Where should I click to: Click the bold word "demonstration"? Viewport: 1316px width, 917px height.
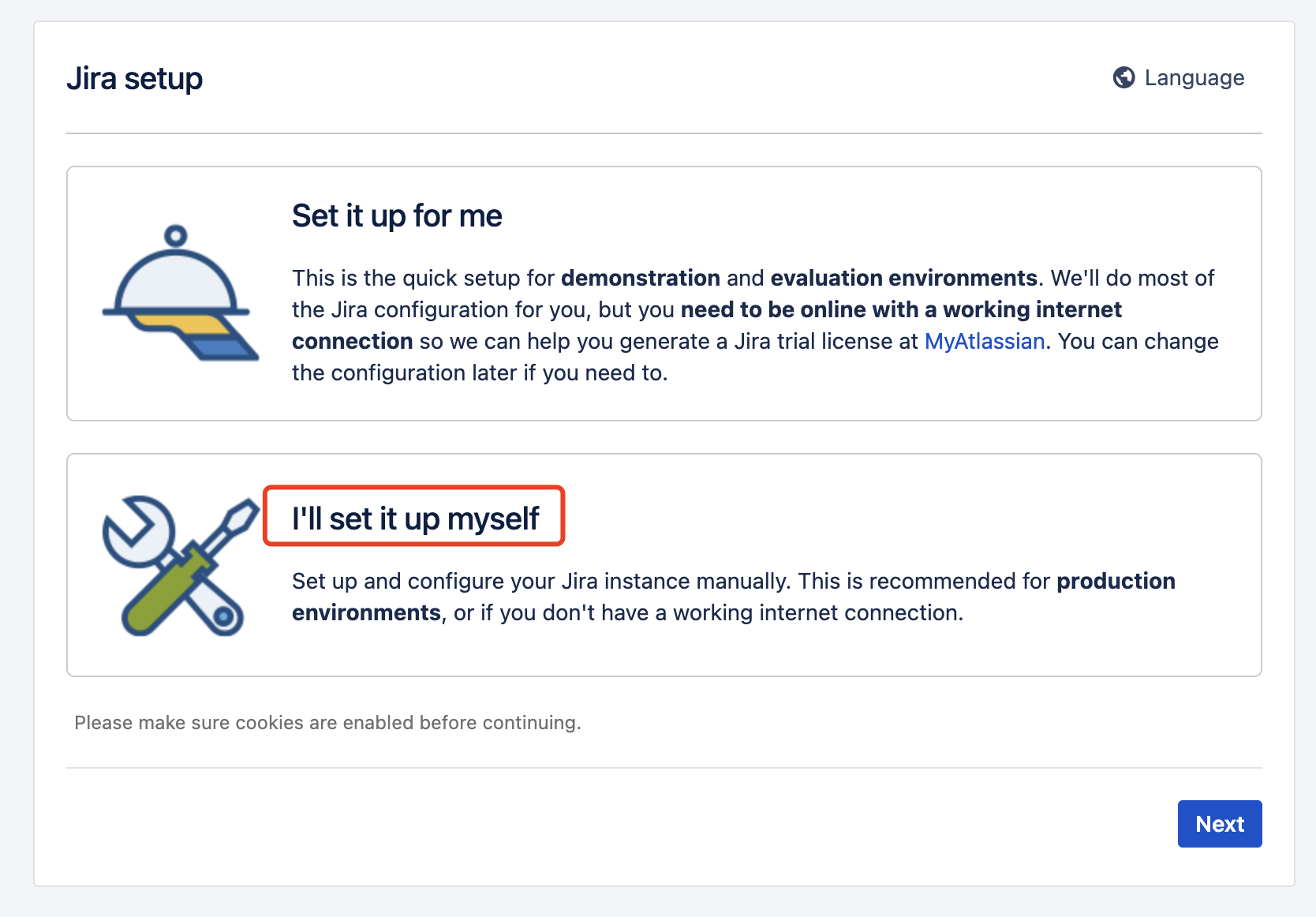tap(640, 278)
